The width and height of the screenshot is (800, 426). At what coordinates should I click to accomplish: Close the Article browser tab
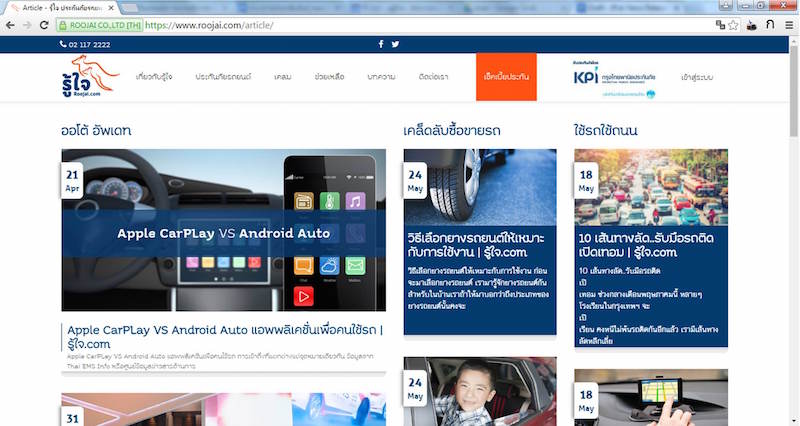tap(111, 8)
